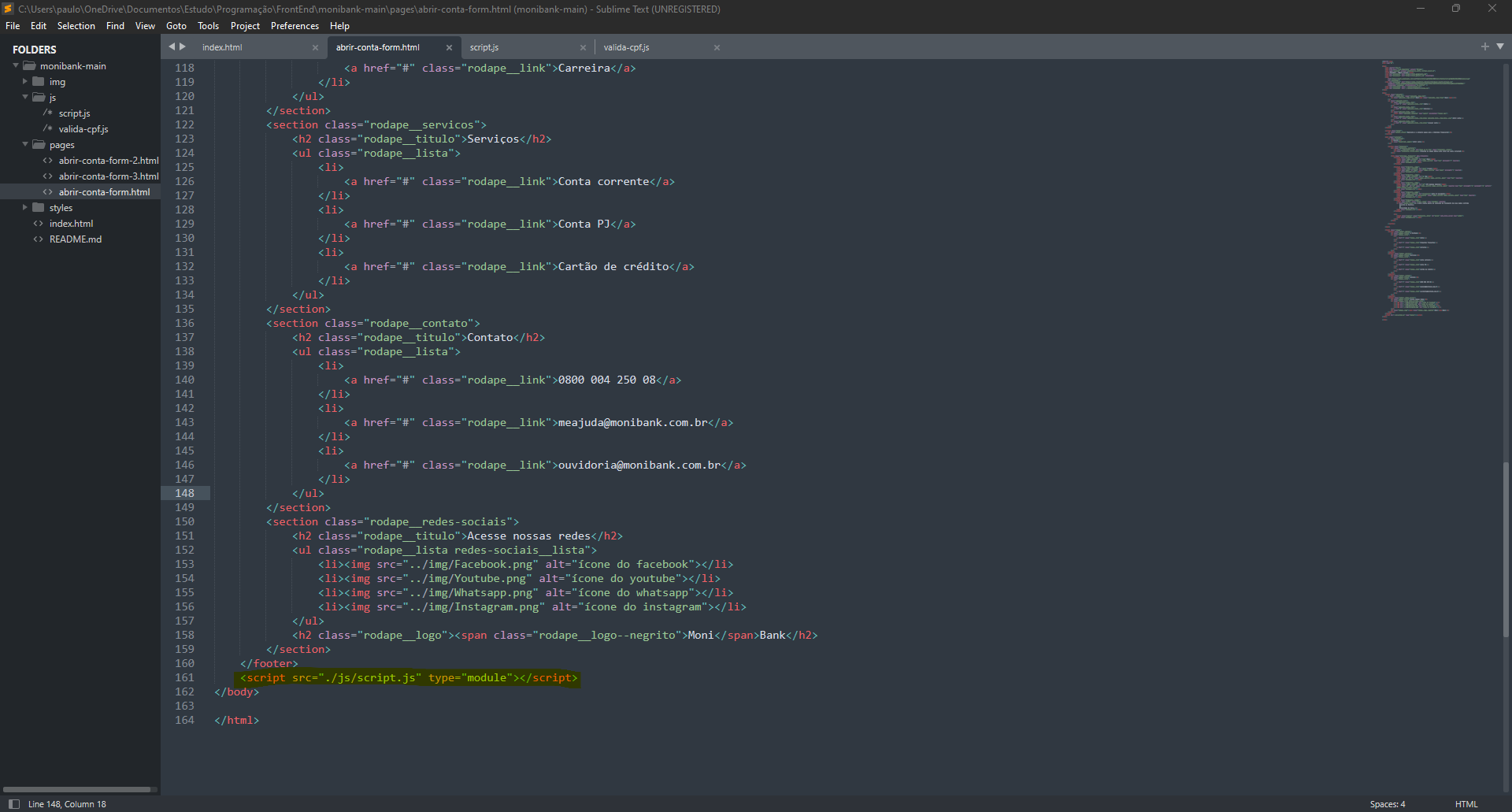1512x812 pixels.
Task: Open the Find menu
Action: pyautogui.click(x=116, y=26)
